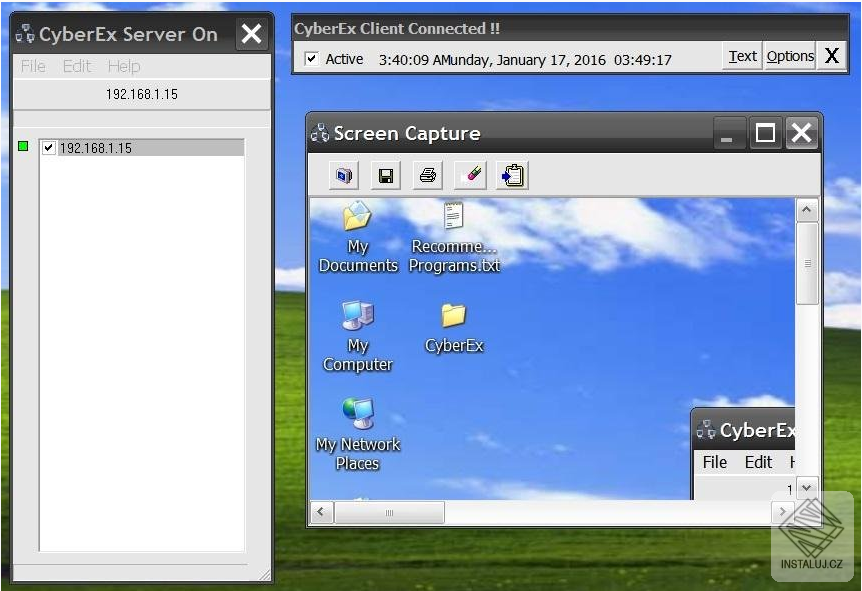The height and width of the screenshot is (591, 862).
Task: Click the Text button
Action: [742, 56]
